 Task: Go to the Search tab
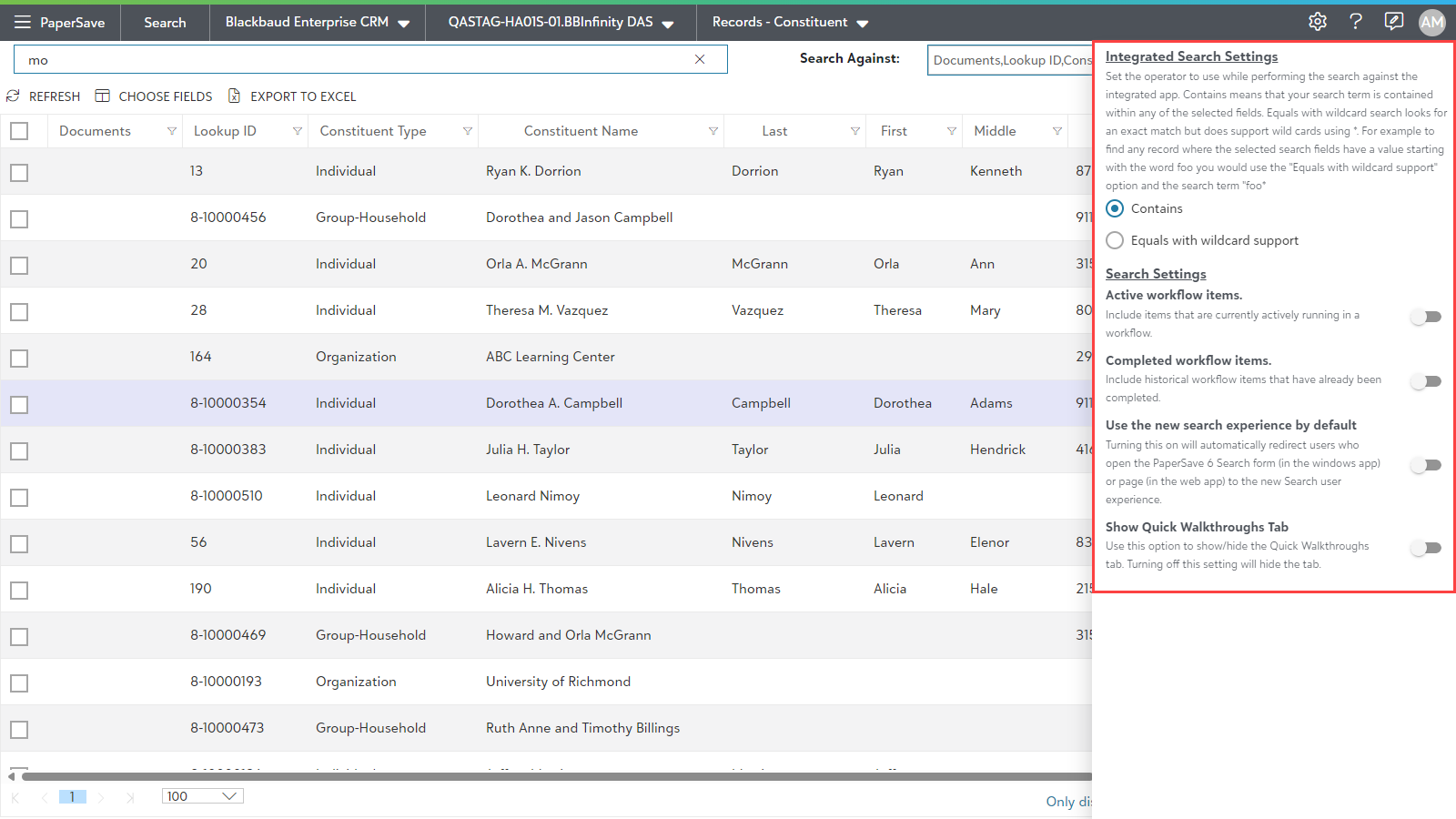(x=165, y=22)
